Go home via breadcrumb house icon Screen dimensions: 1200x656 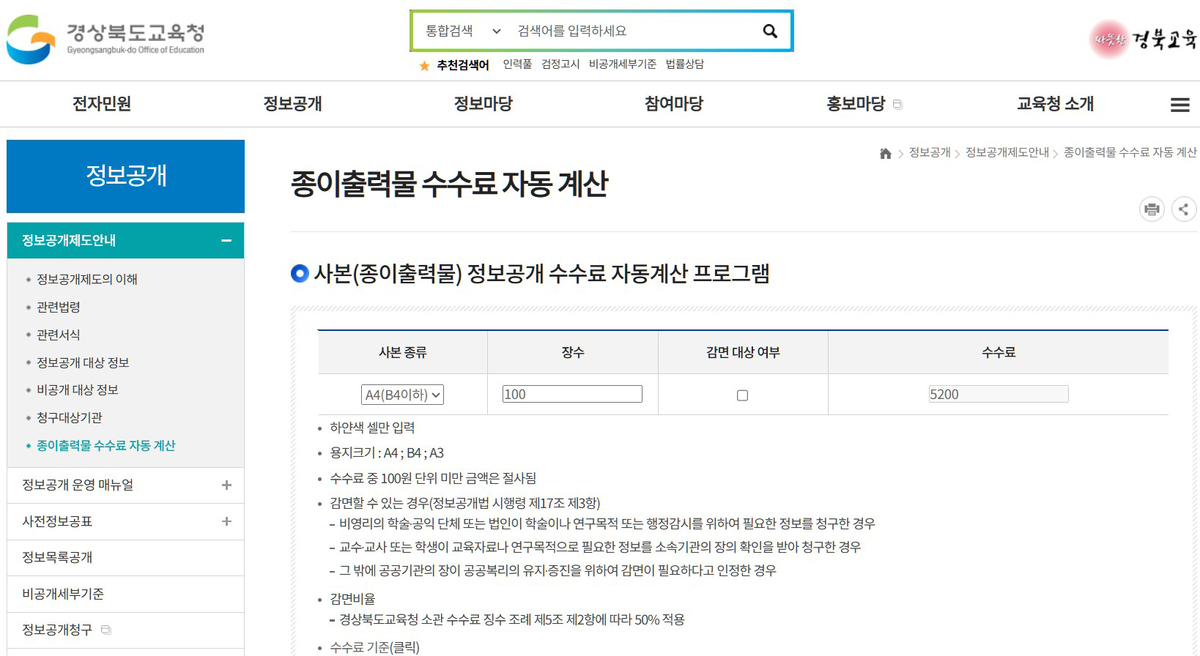[x=885, y=153]
